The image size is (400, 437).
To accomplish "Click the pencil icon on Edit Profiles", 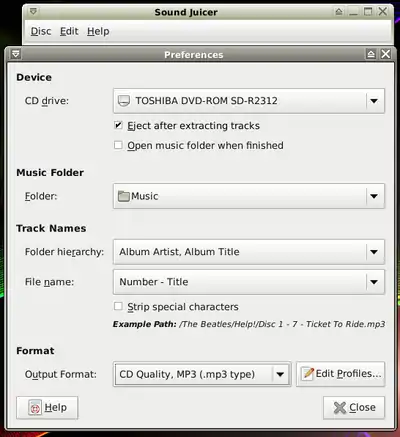I will click(x=307, y=374).
